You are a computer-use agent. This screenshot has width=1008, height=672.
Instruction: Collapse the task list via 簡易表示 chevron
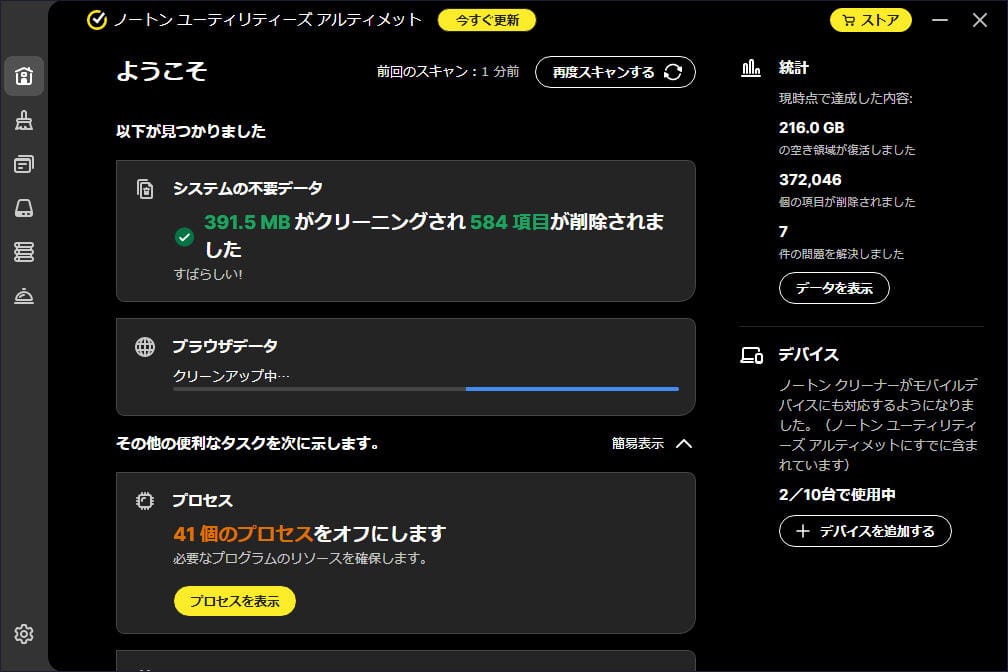click(x=684, y=443)
